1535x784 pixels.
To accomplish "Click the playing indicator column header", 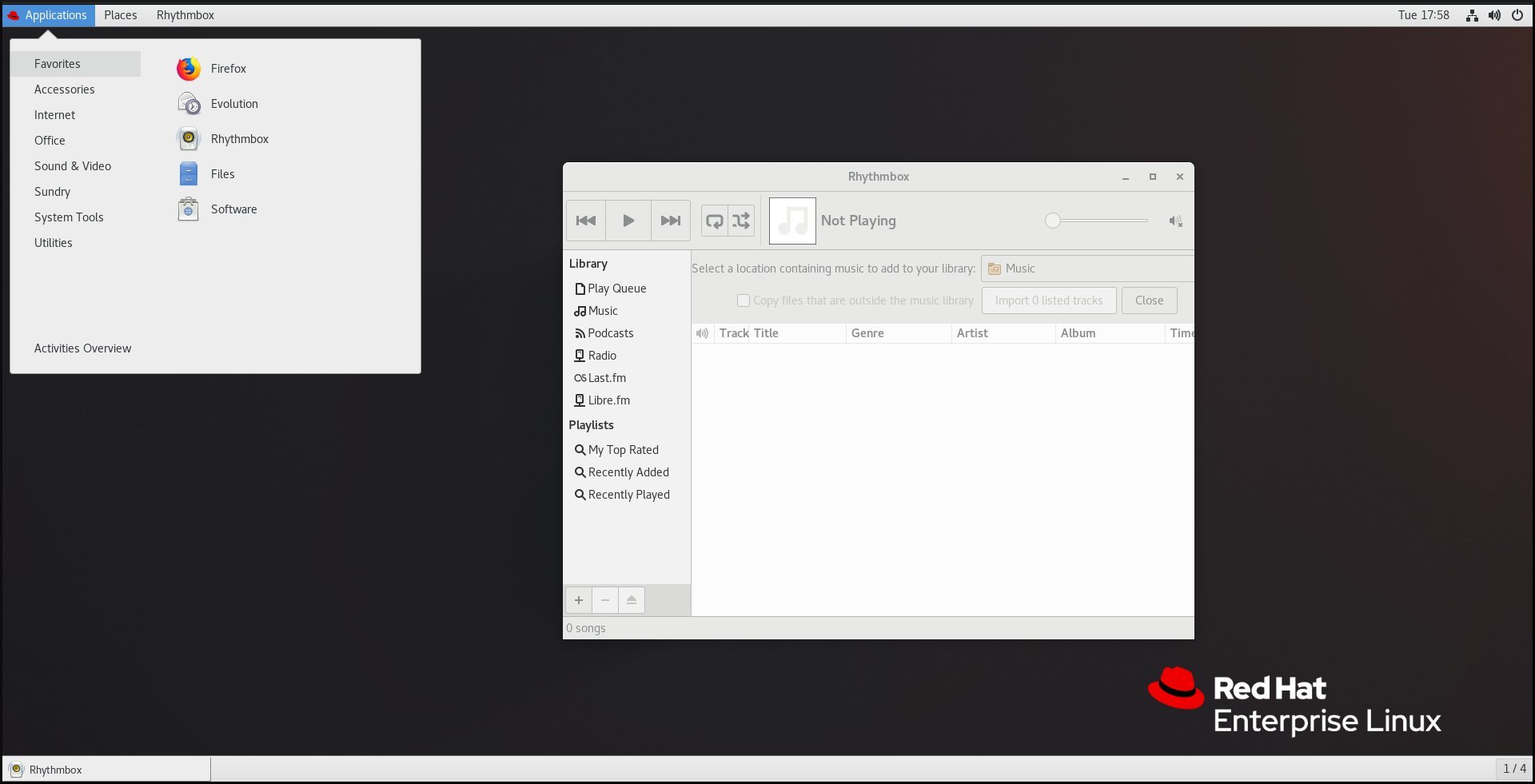I will 703,333.
